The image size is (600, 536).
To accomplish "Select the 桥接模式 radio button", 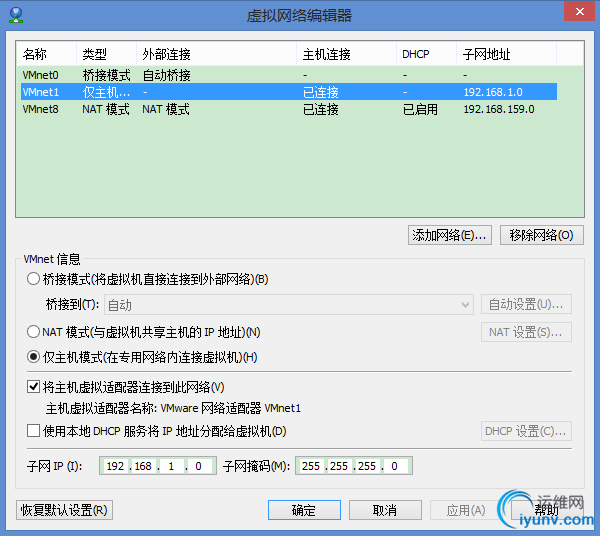I will (33, 279).
